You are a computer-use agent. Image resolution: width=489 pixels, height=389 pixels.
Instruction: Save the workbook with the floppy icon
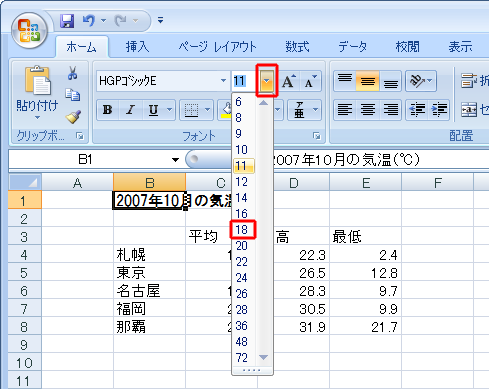point(67,21)
